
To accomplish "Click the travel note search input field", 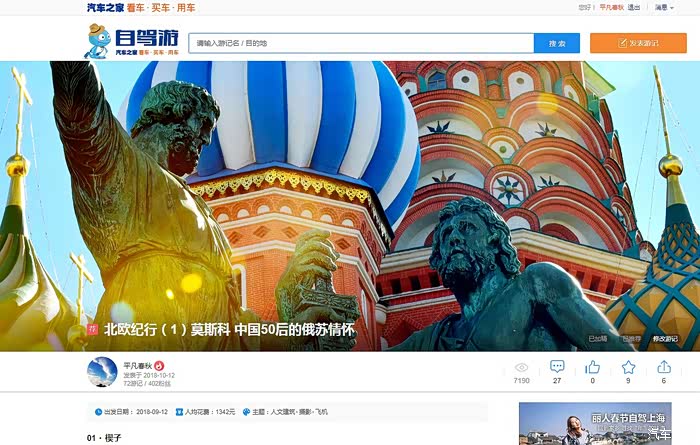I will pyautogui.click(x=361, y=43).
